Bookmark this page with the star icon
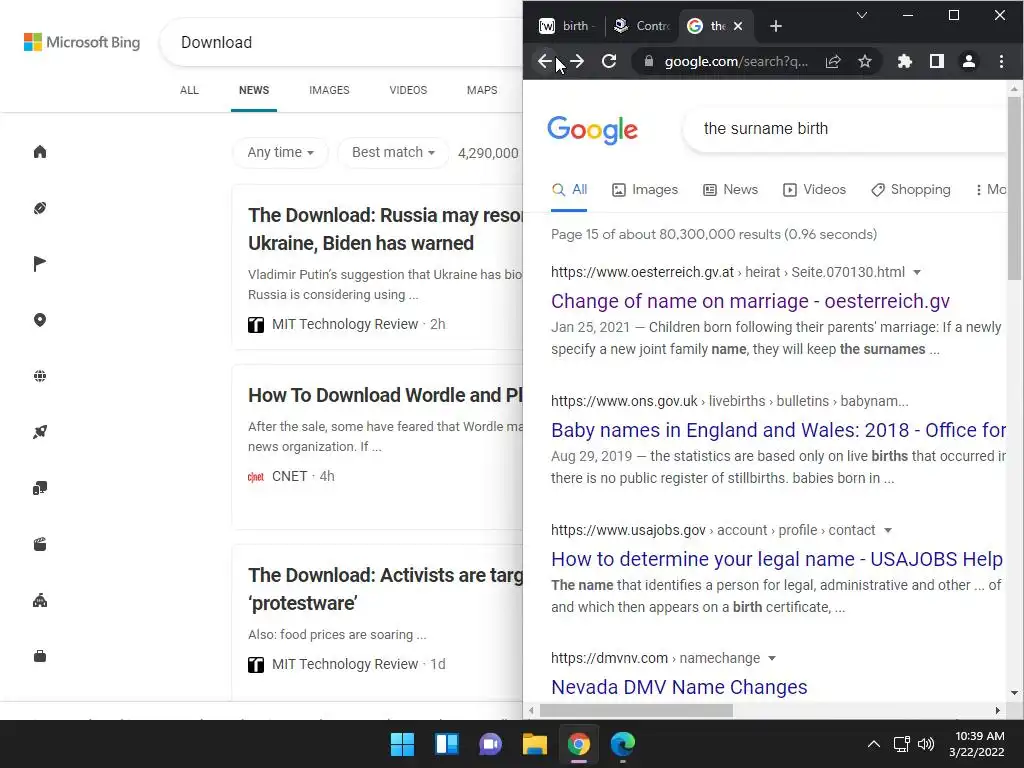This screenshot has width=1024, height=768. click(865, 61)
